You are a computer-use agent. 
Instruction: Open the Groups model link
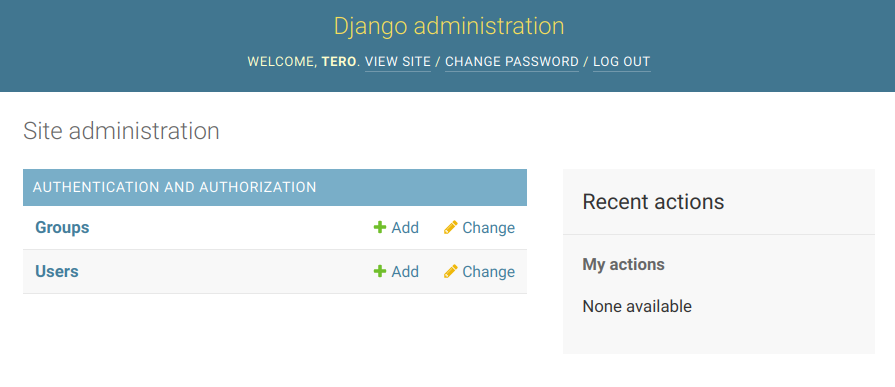62,228
